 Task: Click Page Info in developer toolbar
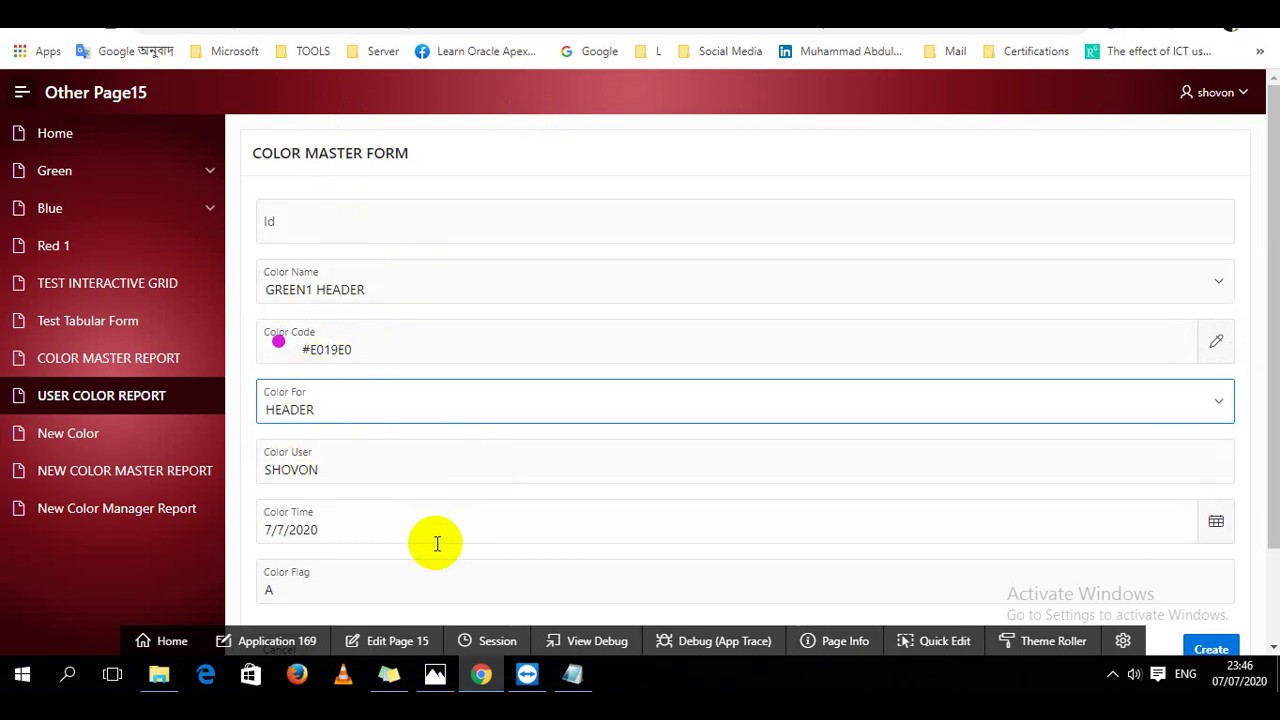(834, 641)
